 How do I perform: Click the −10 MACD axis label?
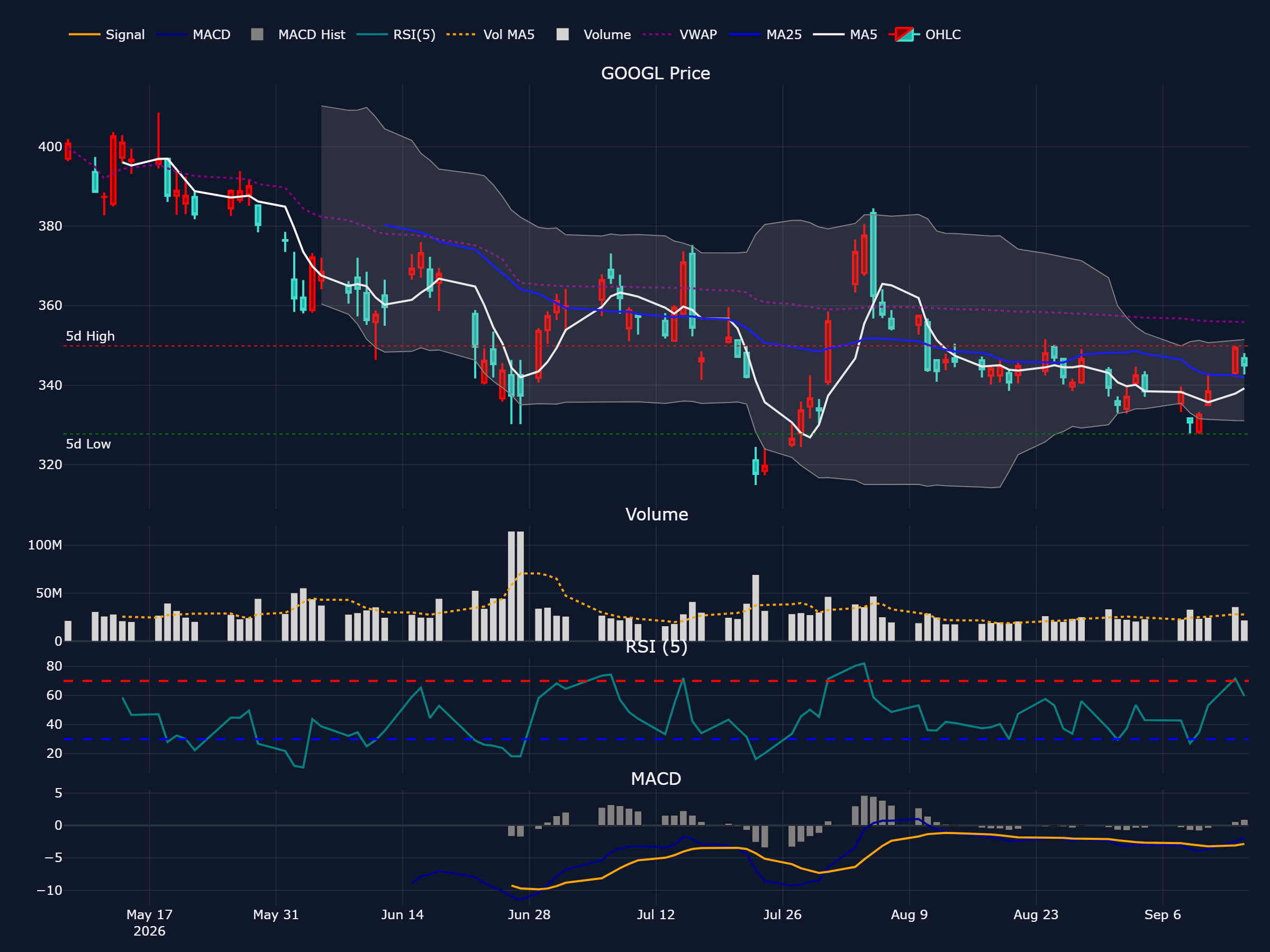[49, 891]
